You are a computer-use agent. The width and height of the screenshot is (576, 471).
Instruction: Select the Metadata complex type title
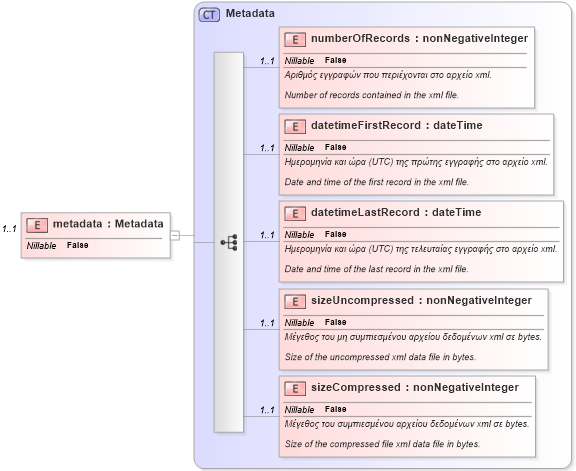(x=250, y=14)
